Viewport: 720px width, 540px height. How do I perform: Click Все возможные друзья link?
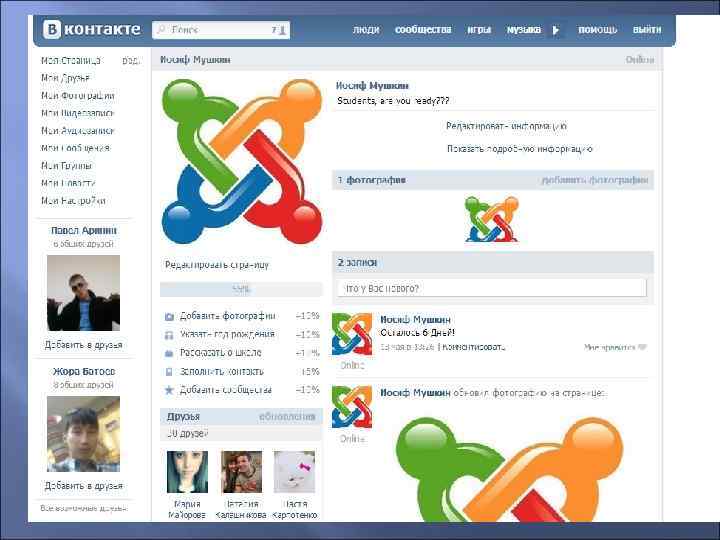tap(84, 508)
